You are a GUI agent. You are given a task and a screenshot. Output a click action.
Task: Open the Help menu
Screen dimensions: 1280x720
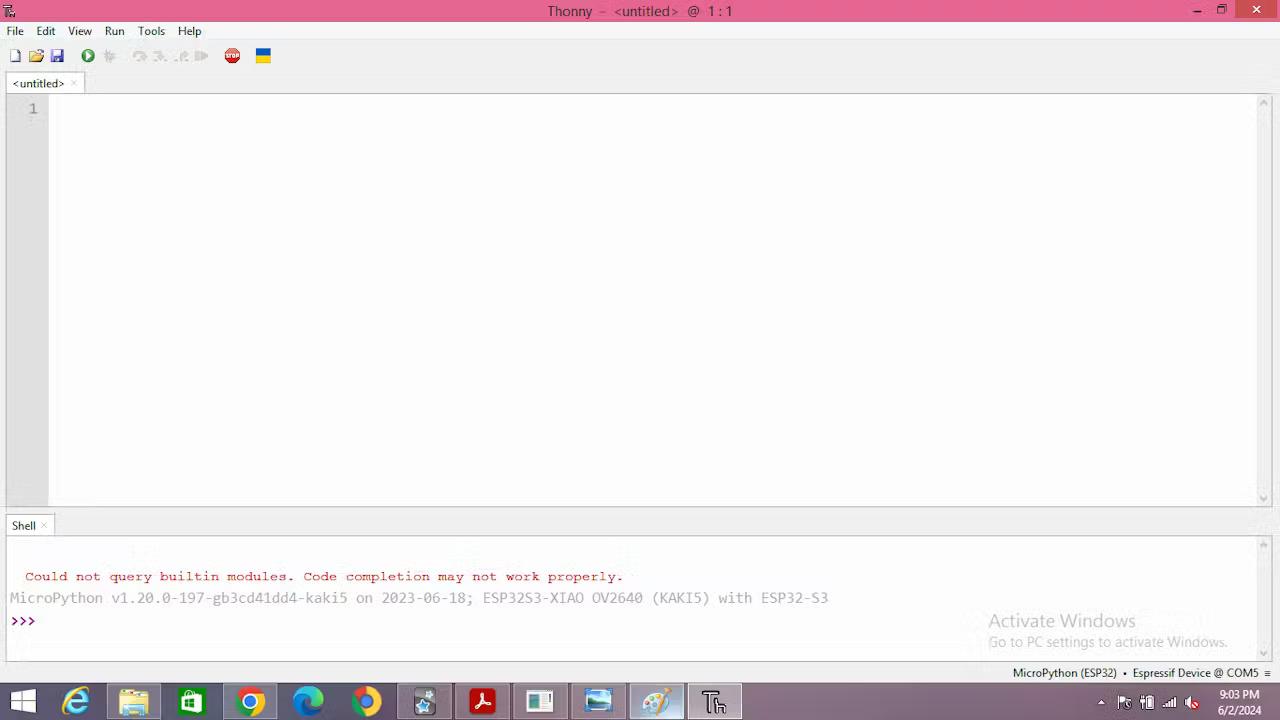[x=190, y=31]
